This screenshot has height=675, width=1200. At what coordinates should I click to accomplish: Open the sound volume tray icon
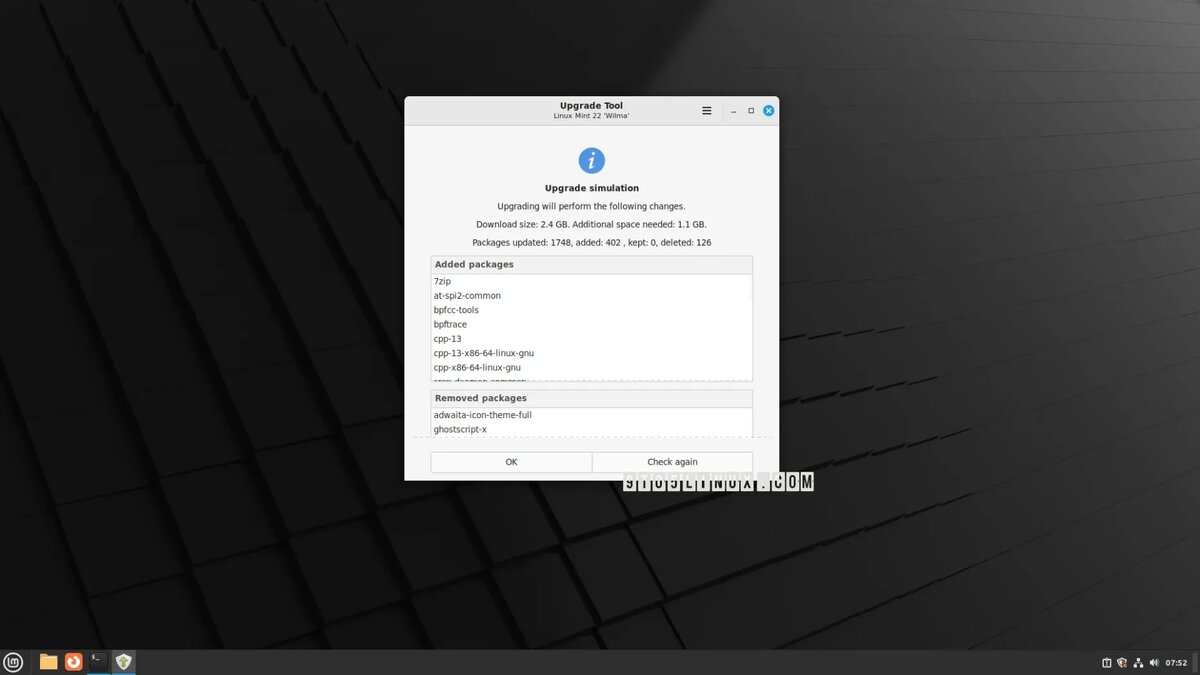1155,663
